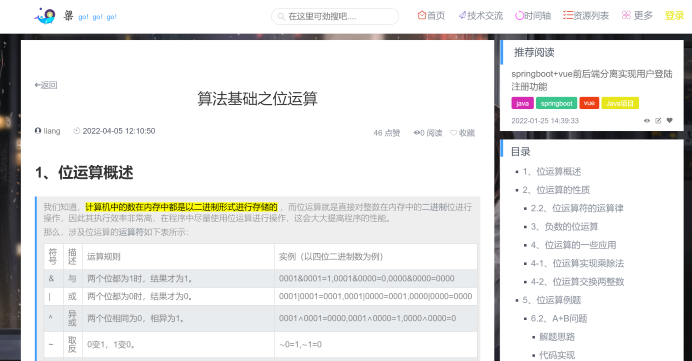Image resolution: width=692 pixels, height=361 pixels.
Task: Jump to 6.2、A+B问题 section
Action: click(559, 319)
